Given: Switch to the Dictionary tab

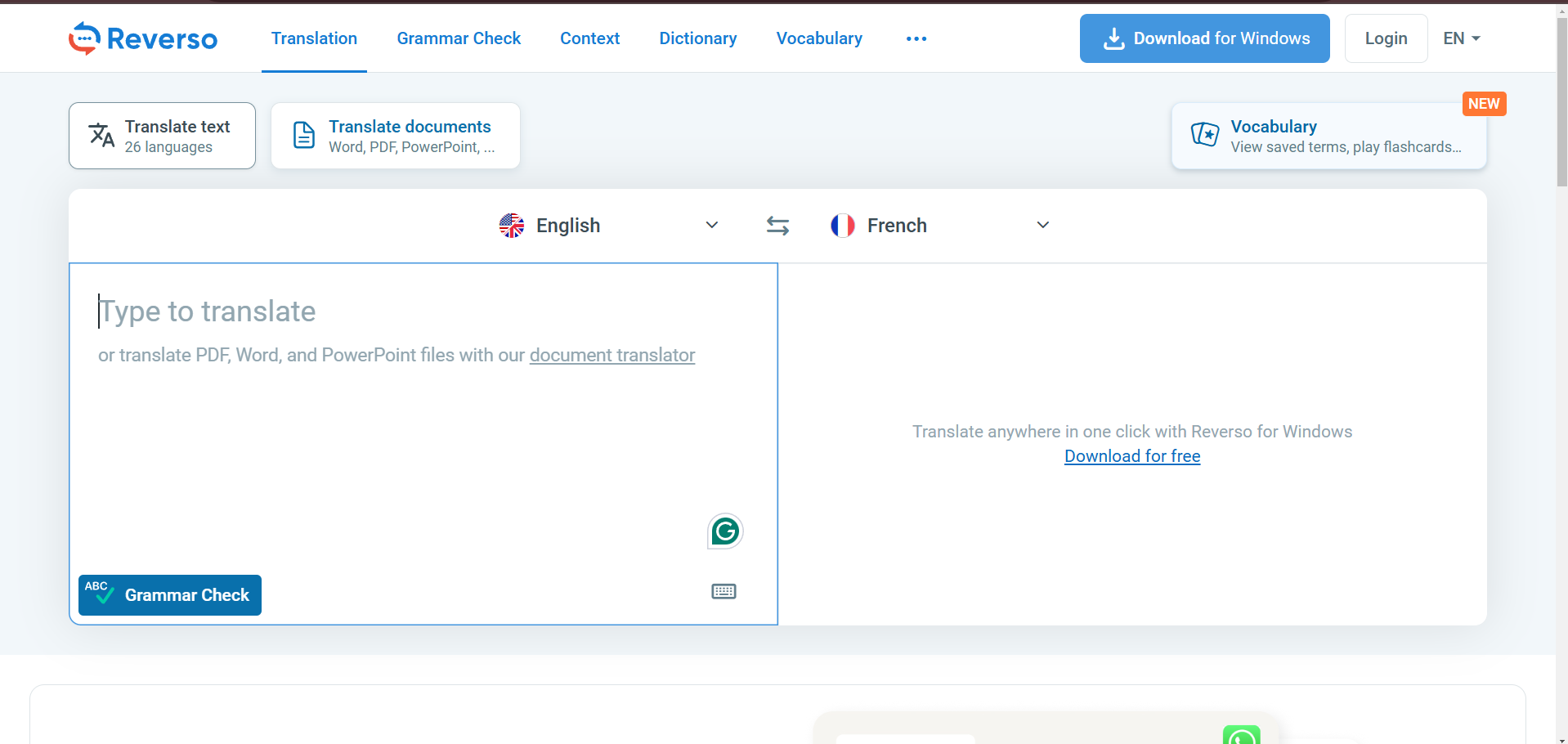Looking at the screenshot, I should (697, 38).
